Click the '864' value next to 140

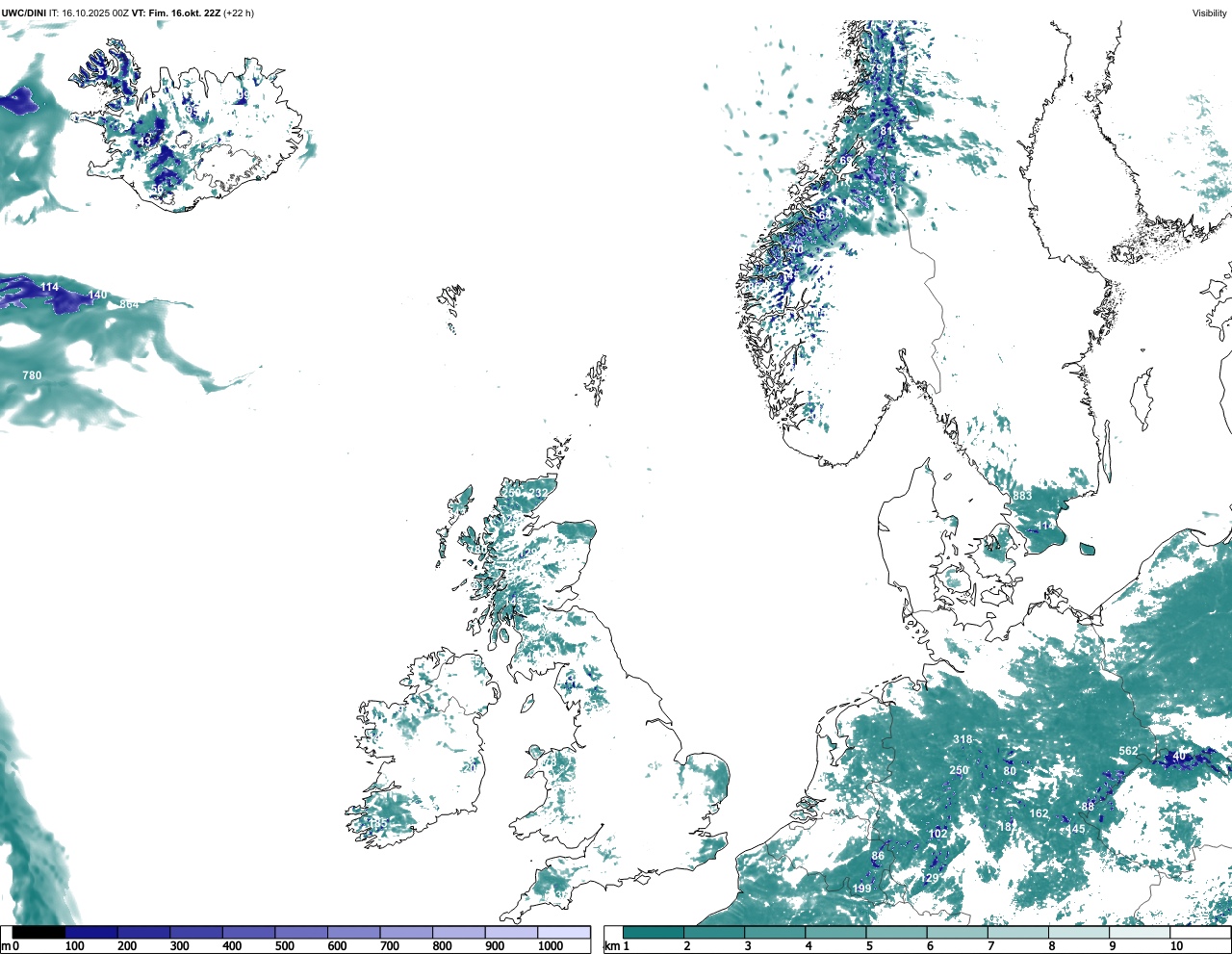[x=129, y=304]
